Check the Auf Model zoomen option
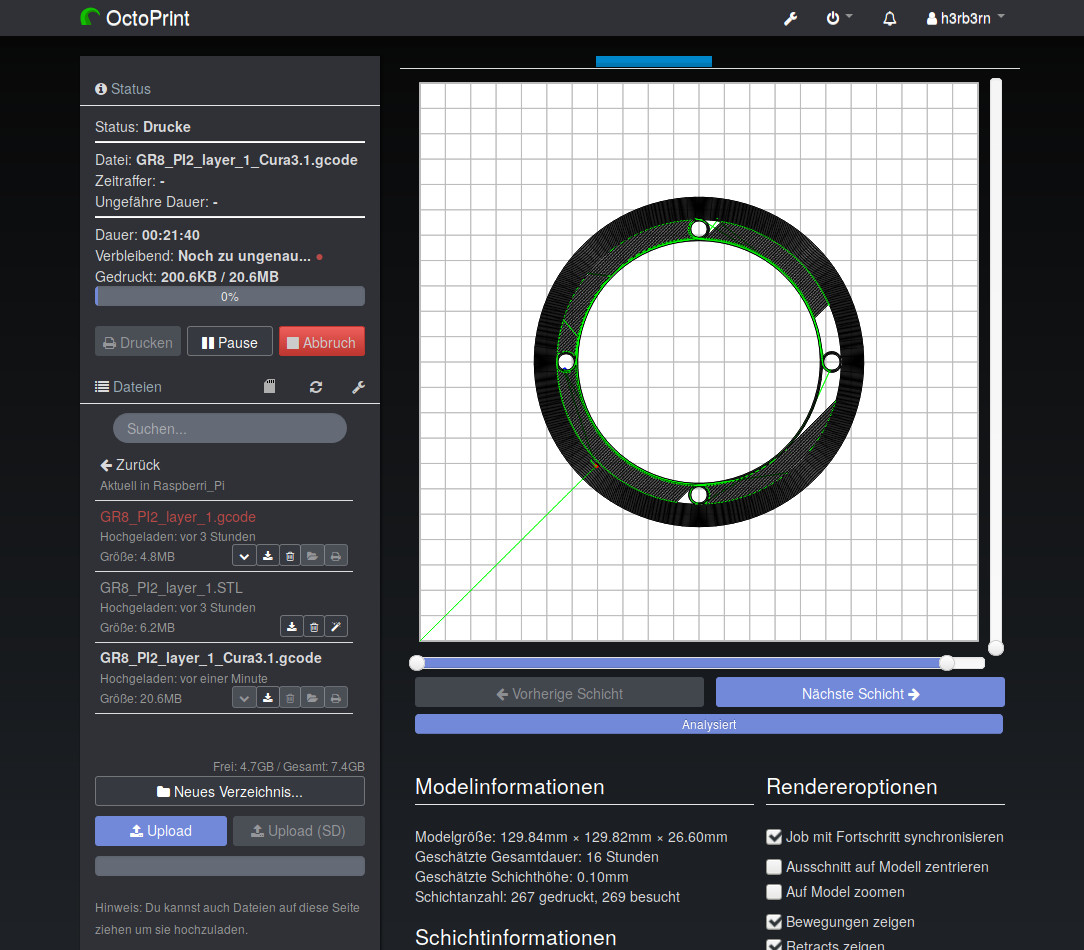This screenshot has height=950, width=1084. (x=774, y=892)
